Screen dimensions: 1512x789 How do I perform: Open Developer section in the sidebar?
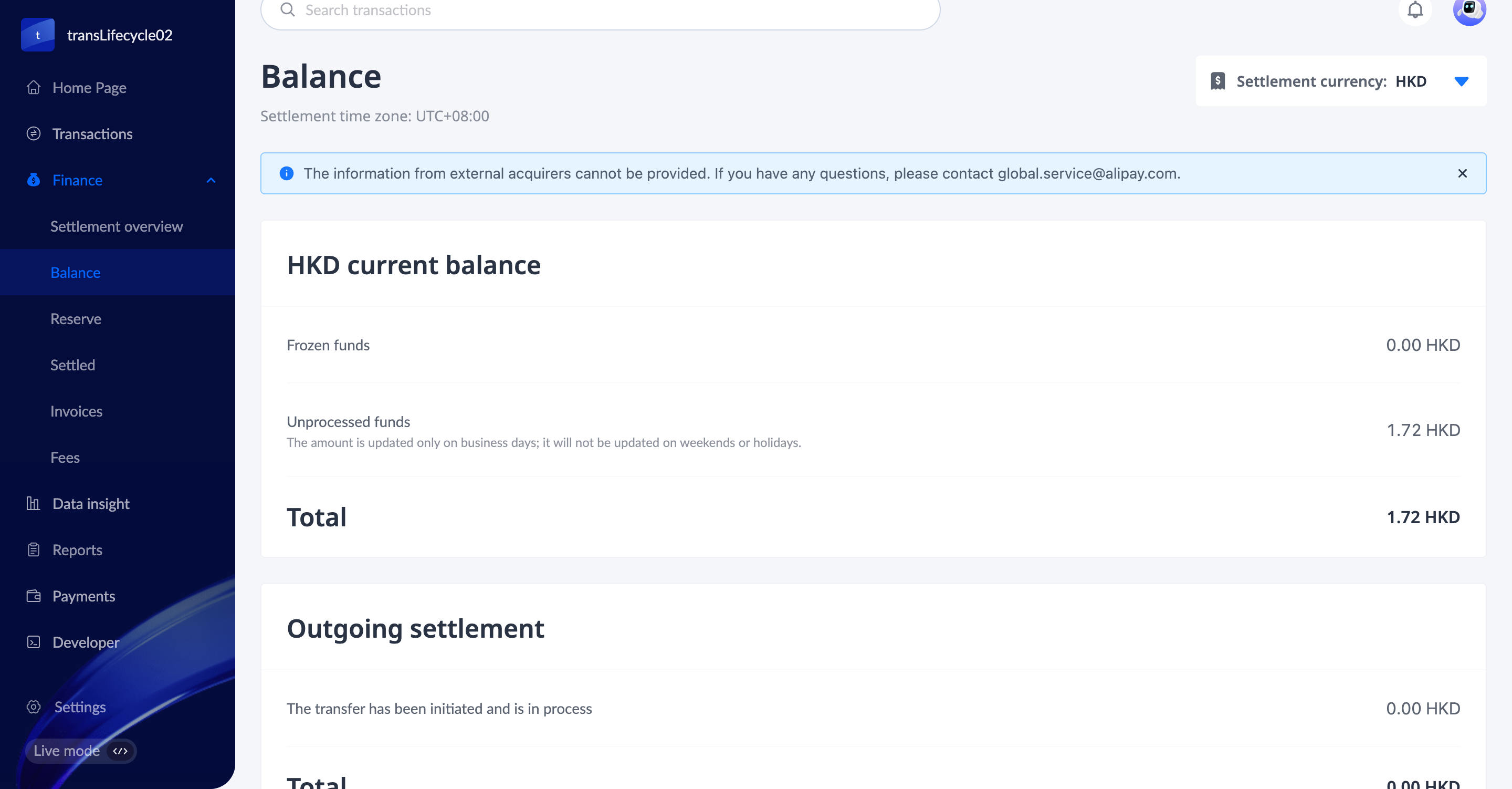coord(86,642)
